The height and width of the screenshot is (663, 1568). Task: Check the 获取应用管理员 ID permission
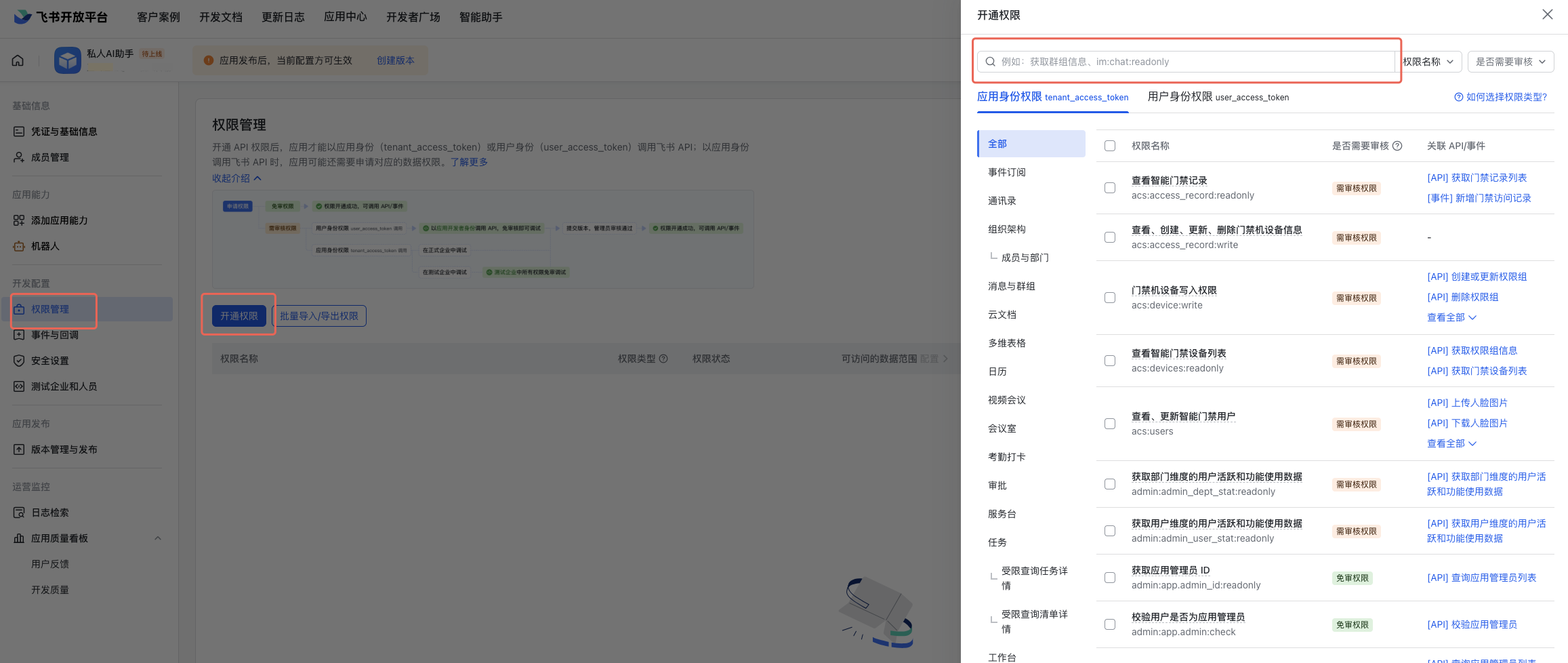(x=1110, y=578)
